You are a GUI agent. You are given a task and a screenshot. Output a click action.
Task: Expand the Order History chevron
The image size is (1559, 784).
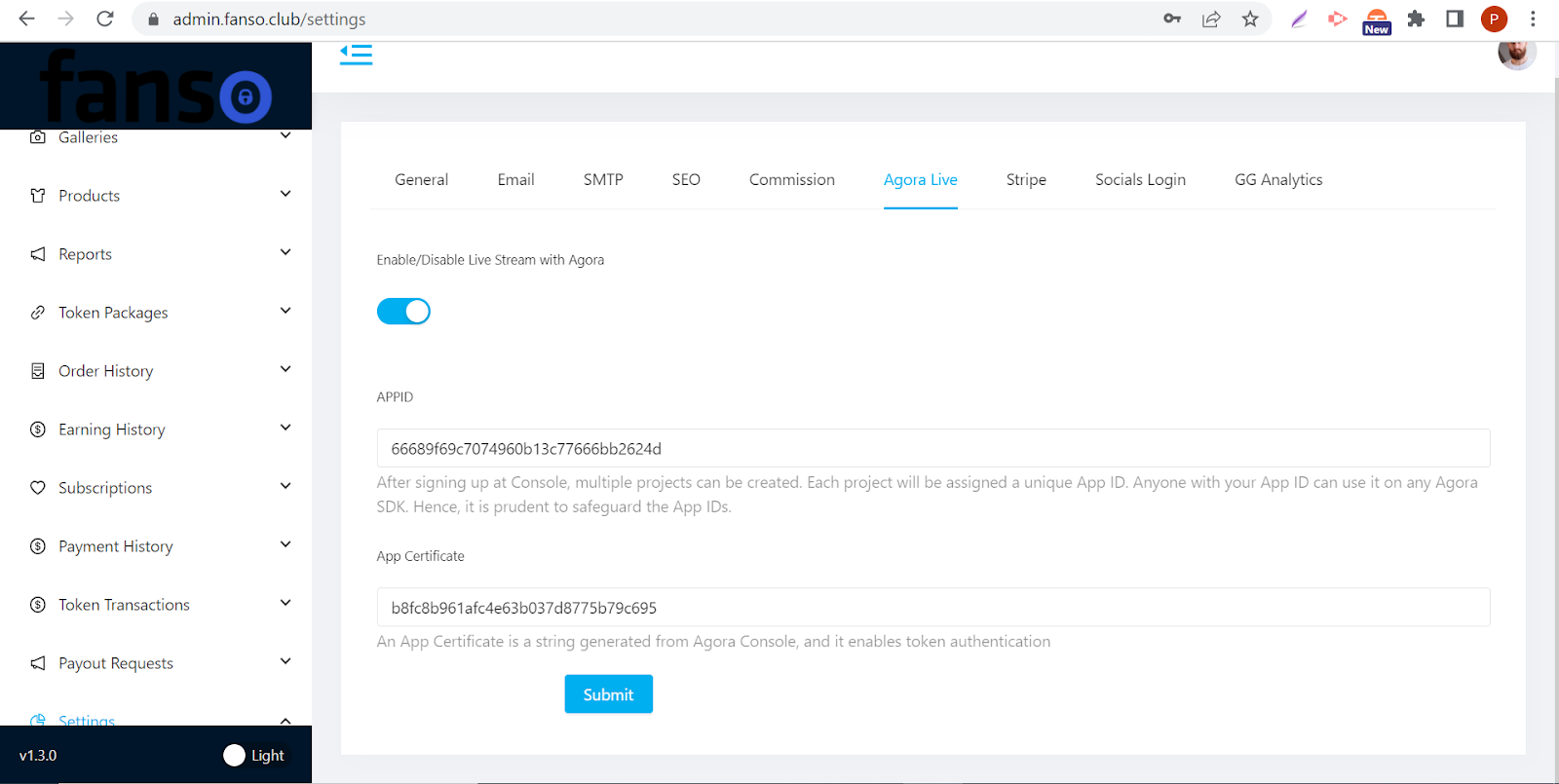(x=285, y=369)
